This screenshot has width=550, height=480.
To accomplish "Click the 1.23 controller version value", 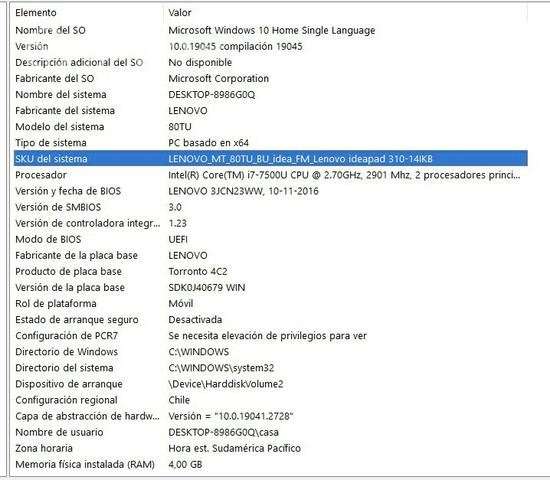I will click(177, 224).
